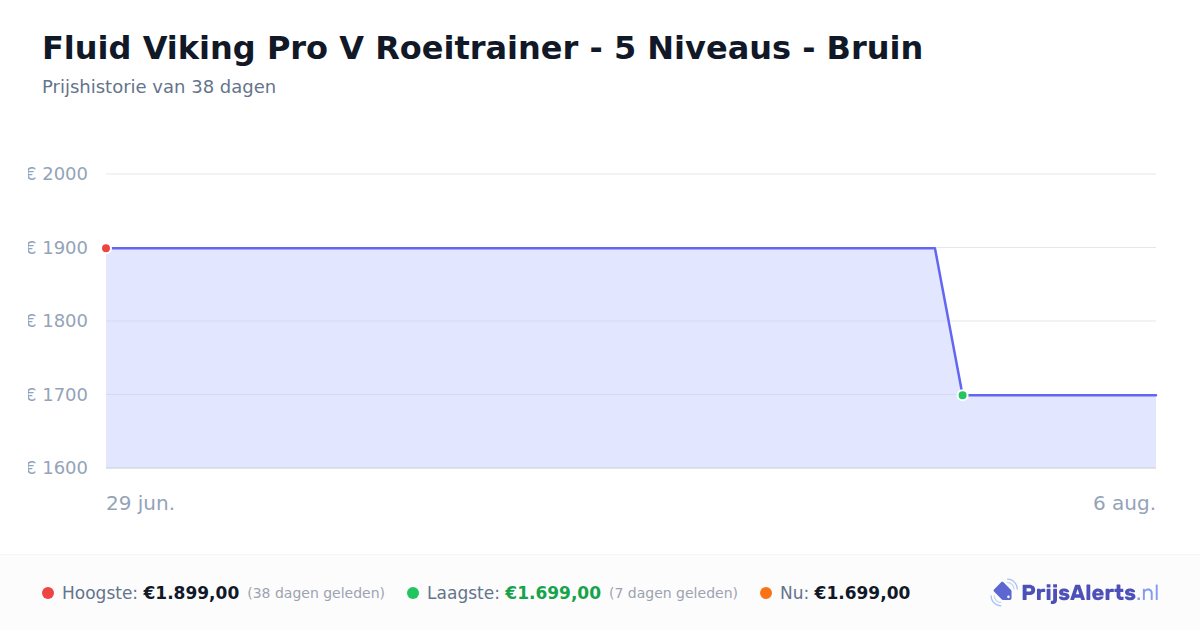1200x630 pixels.
Task: Select the red start marker on chart
Action: coord(106,248)
